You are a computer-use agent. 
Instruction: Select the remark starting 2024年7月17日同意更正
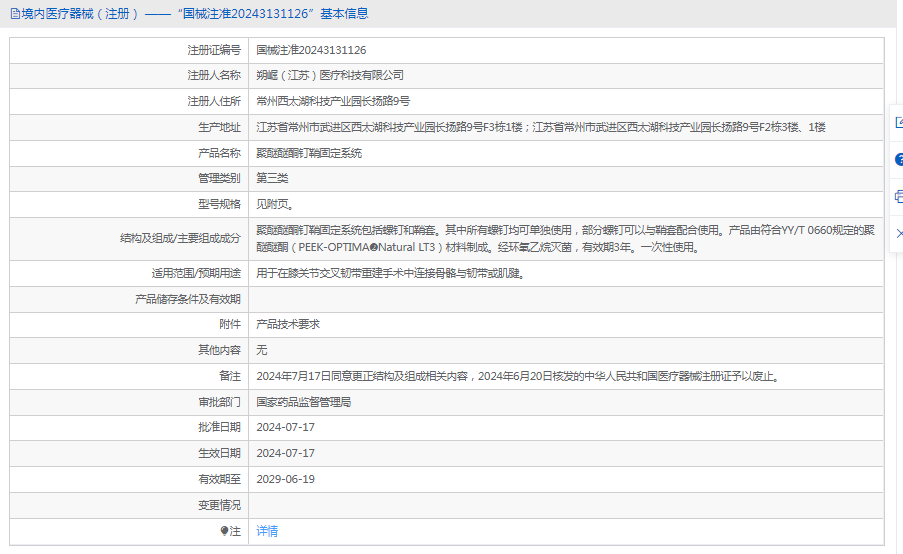(x=518, y=376)
